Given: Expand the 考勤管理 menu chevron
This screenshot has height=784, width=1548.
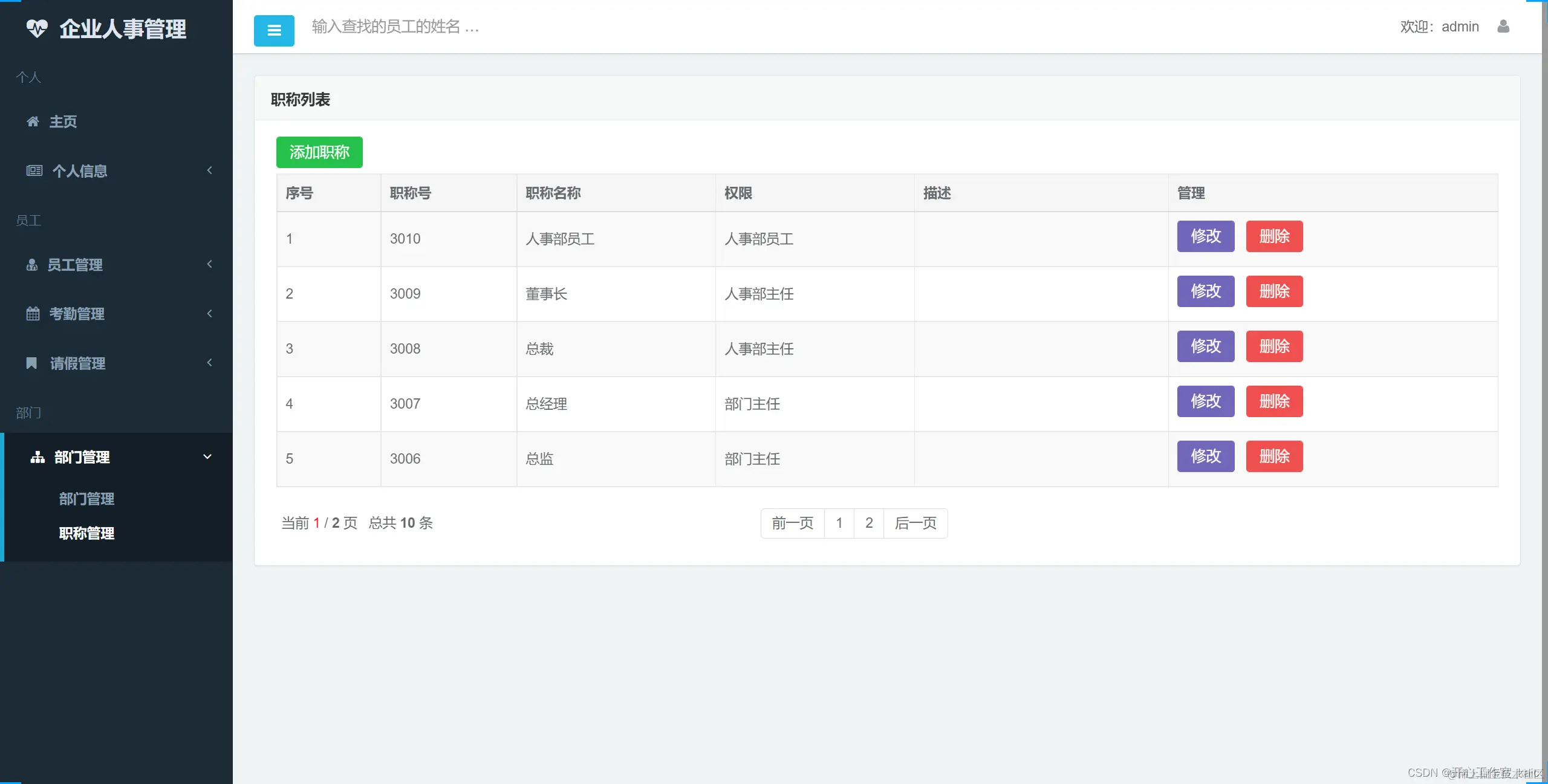Looking at the screenshot, I should point(210,314).
